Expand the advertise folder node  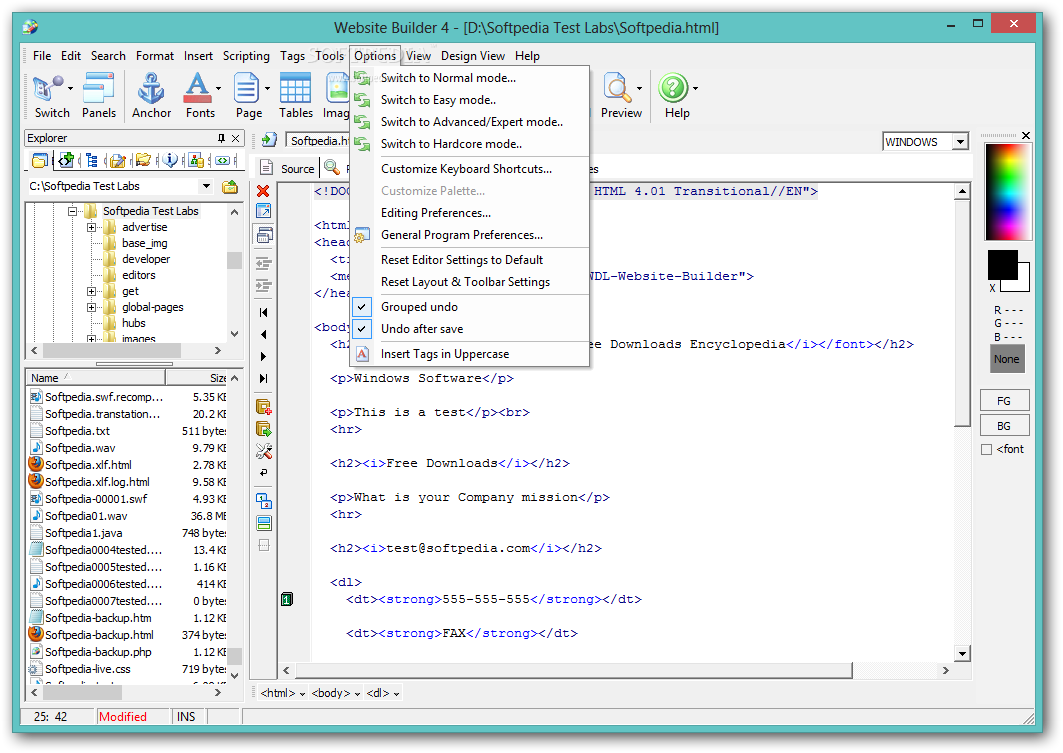click(x=92, y=228)
